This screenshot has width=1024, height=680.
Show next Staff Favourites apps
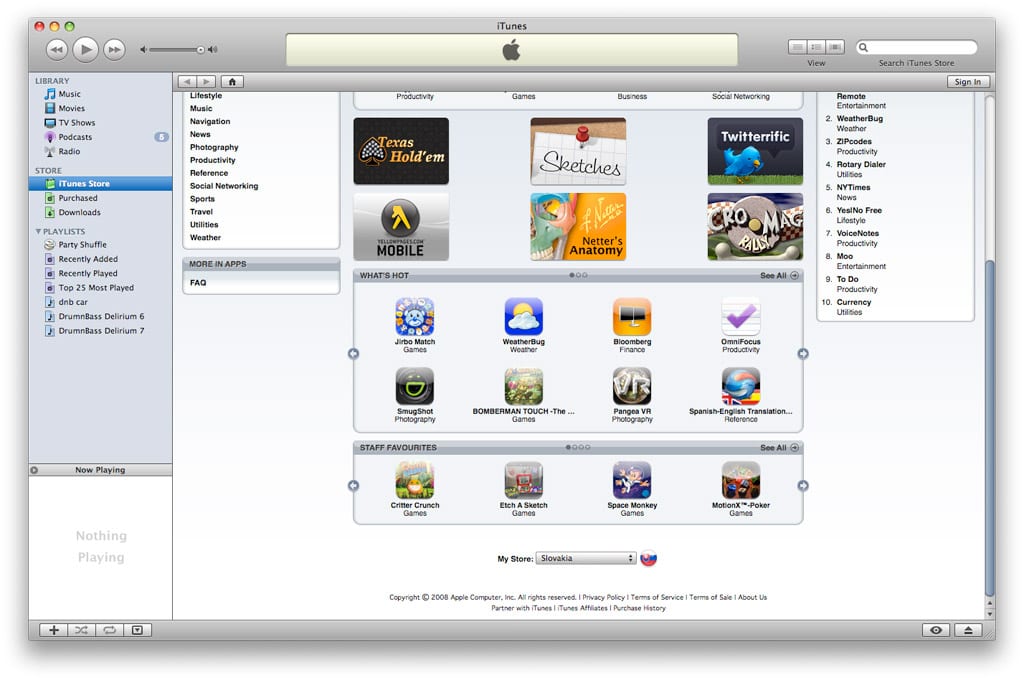tap(803, 486)
